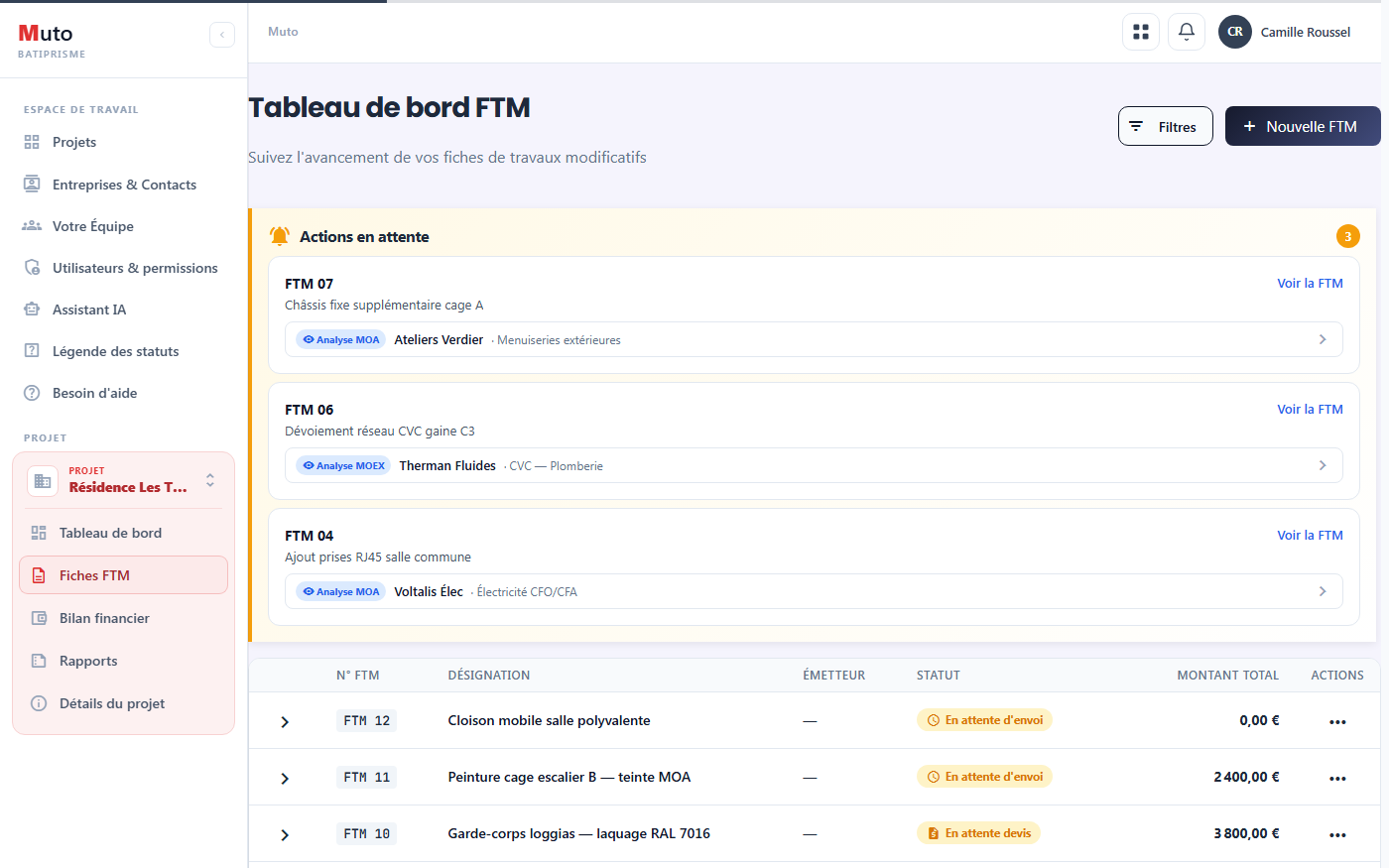Open the Résidence Les T... project selector

pos(124,480)
